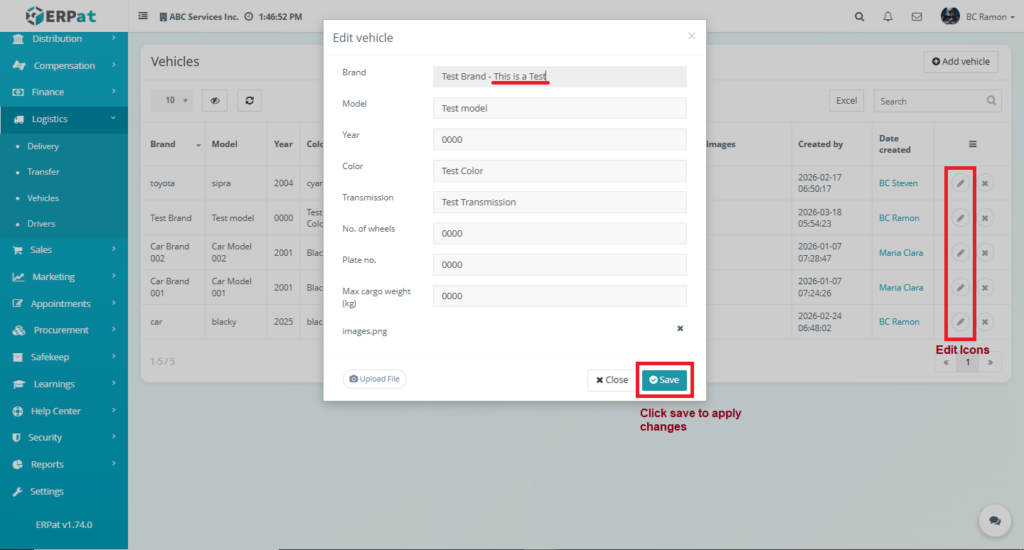Open the notifications bell icon
1024x550 pixels.
point(888,17)
